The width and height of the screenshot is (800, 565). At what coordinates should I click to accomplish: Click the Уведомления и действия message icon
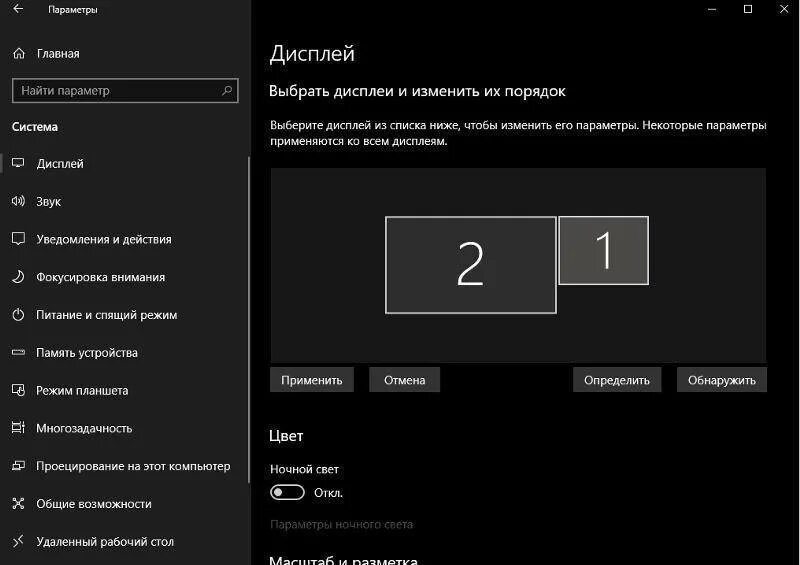(x=18, y=238)
